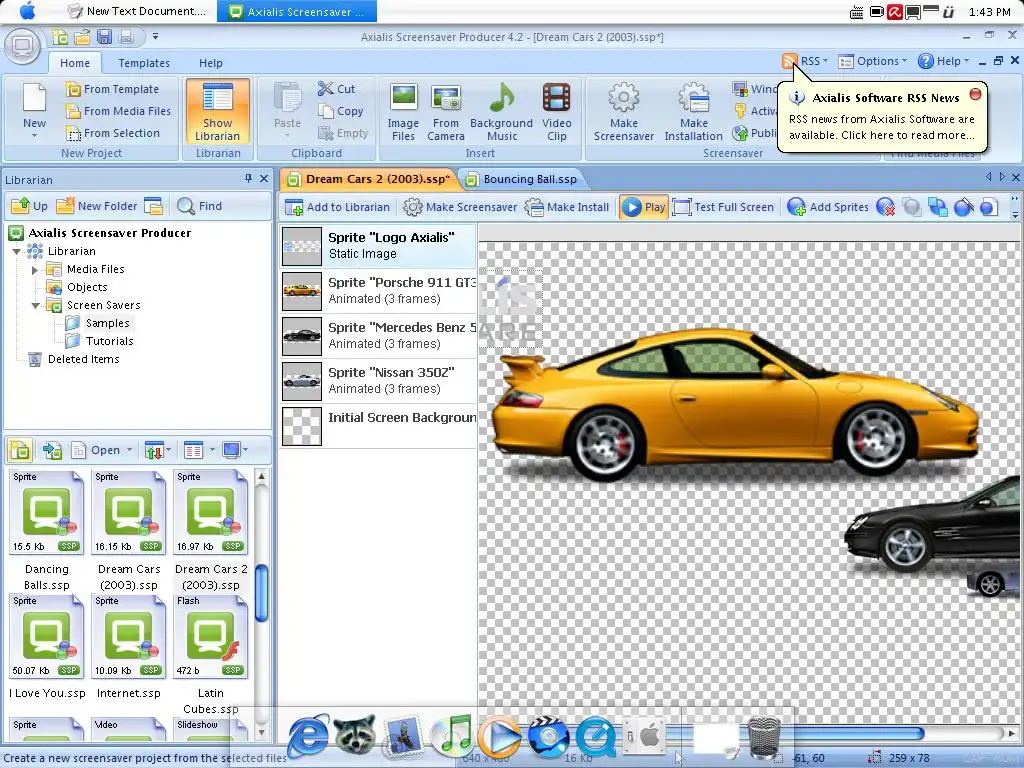Select Latin Cubes.ssp file

(x=210, y=654)
